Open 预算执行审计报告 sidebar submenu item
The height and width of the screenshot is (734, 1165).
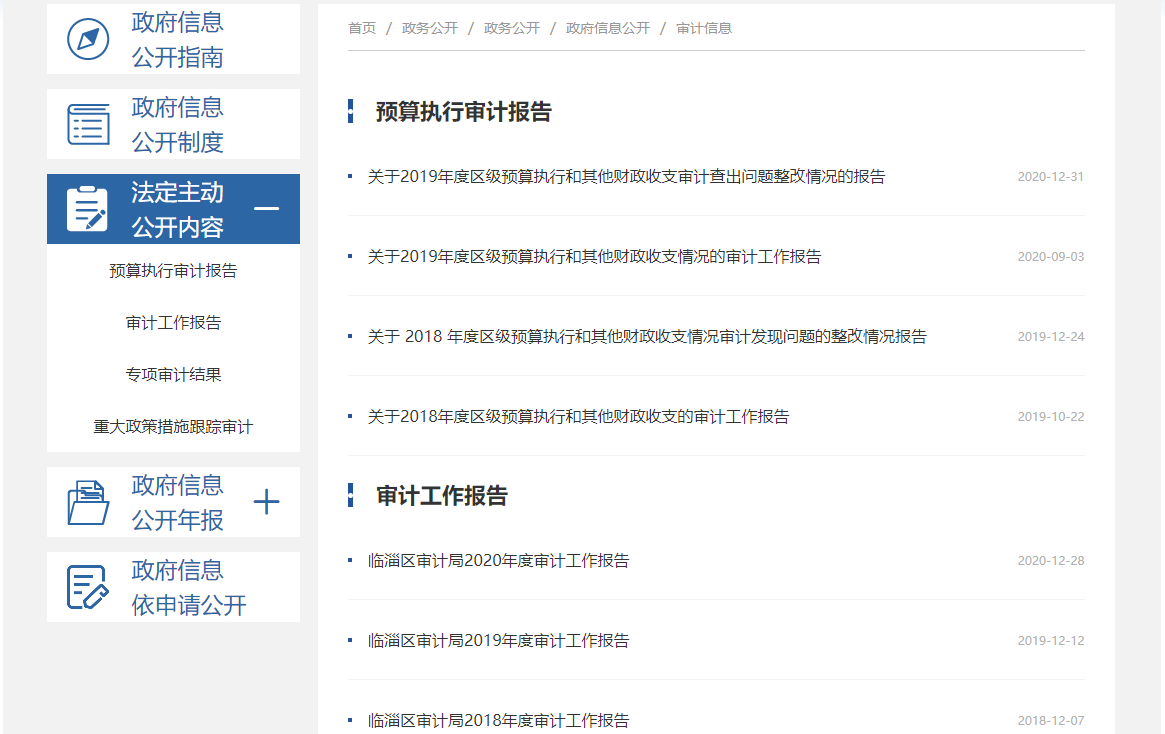coord(173,271)
